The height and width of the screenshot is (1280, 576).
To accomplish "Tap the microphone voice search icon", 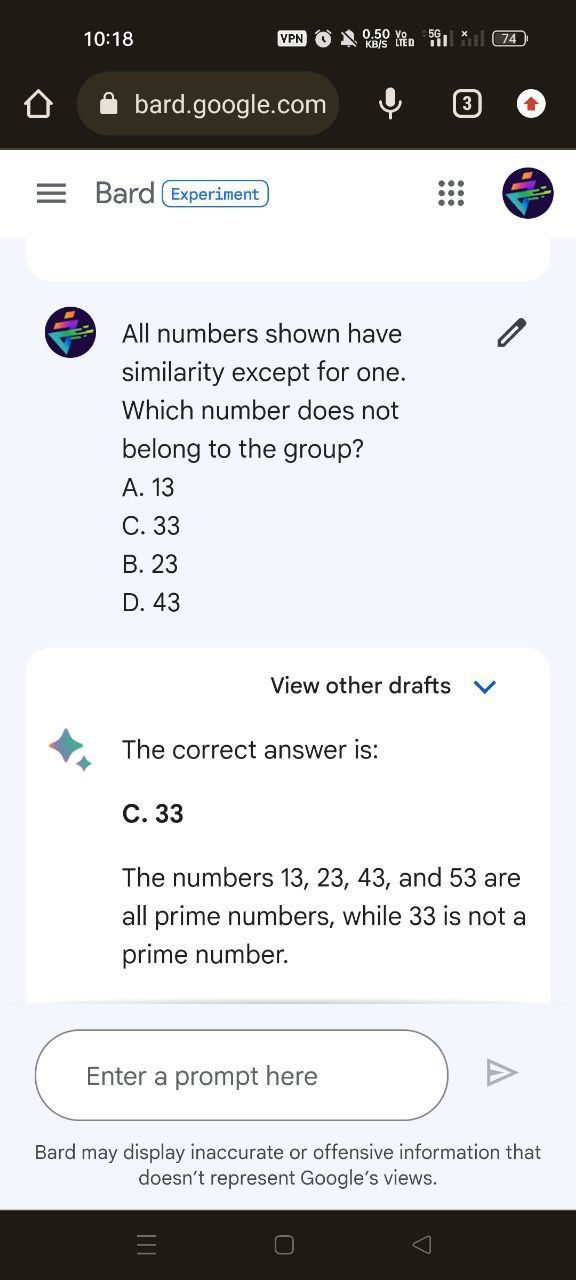I will (x=391, y=104).
